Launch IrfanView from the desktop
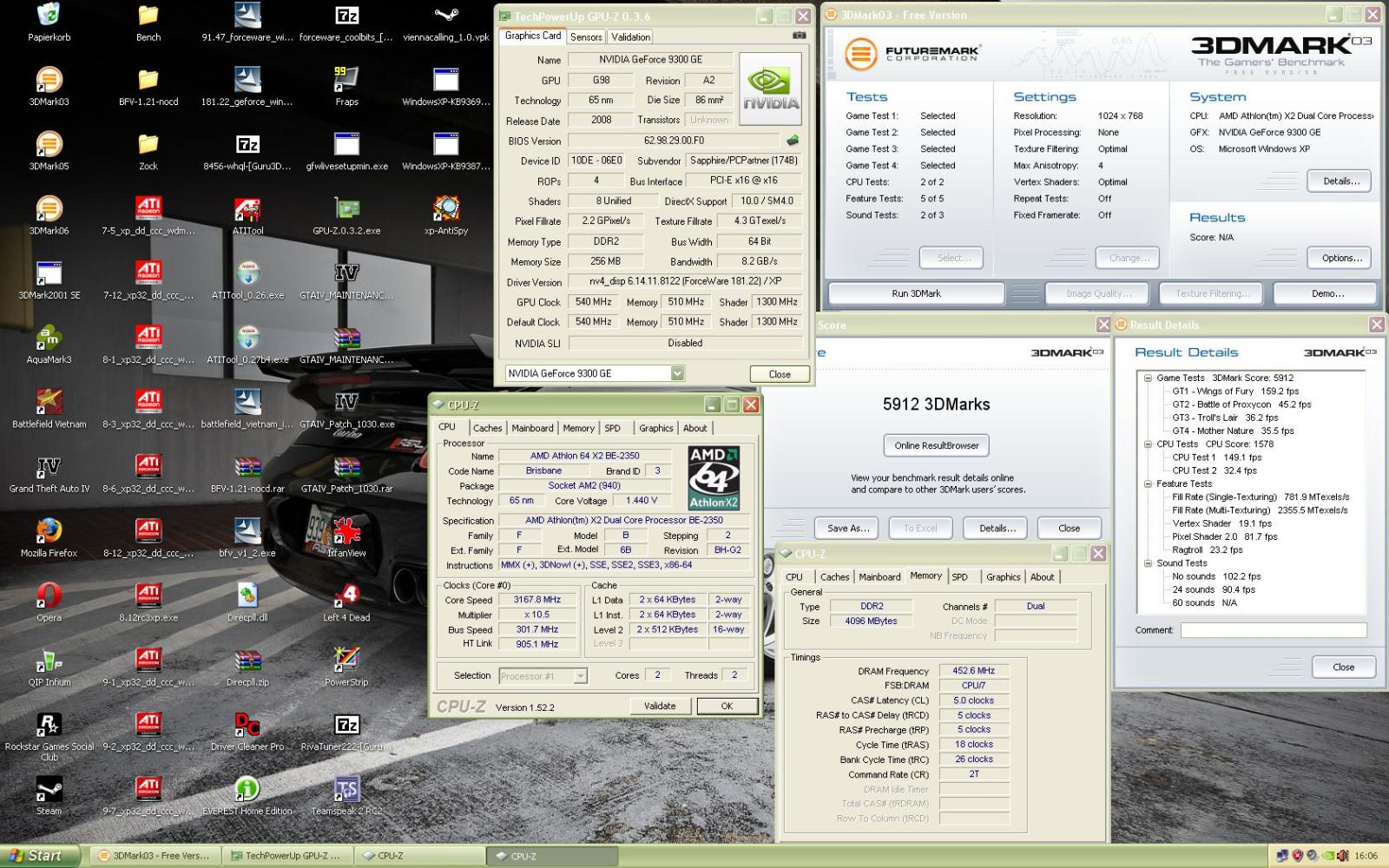 [x=346, y=531]
